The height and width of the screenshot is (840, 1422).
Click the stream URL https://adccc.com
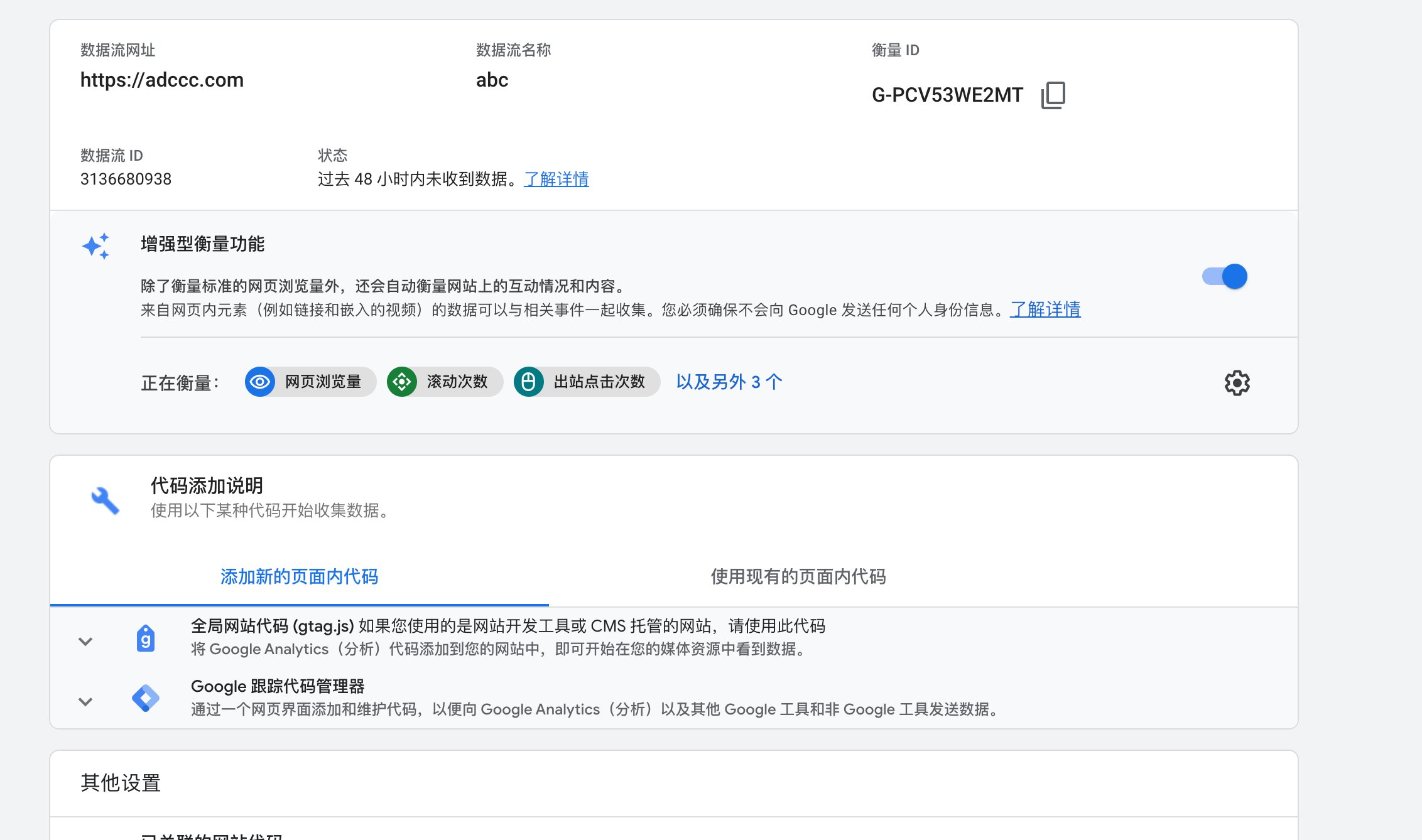[162, 80]
